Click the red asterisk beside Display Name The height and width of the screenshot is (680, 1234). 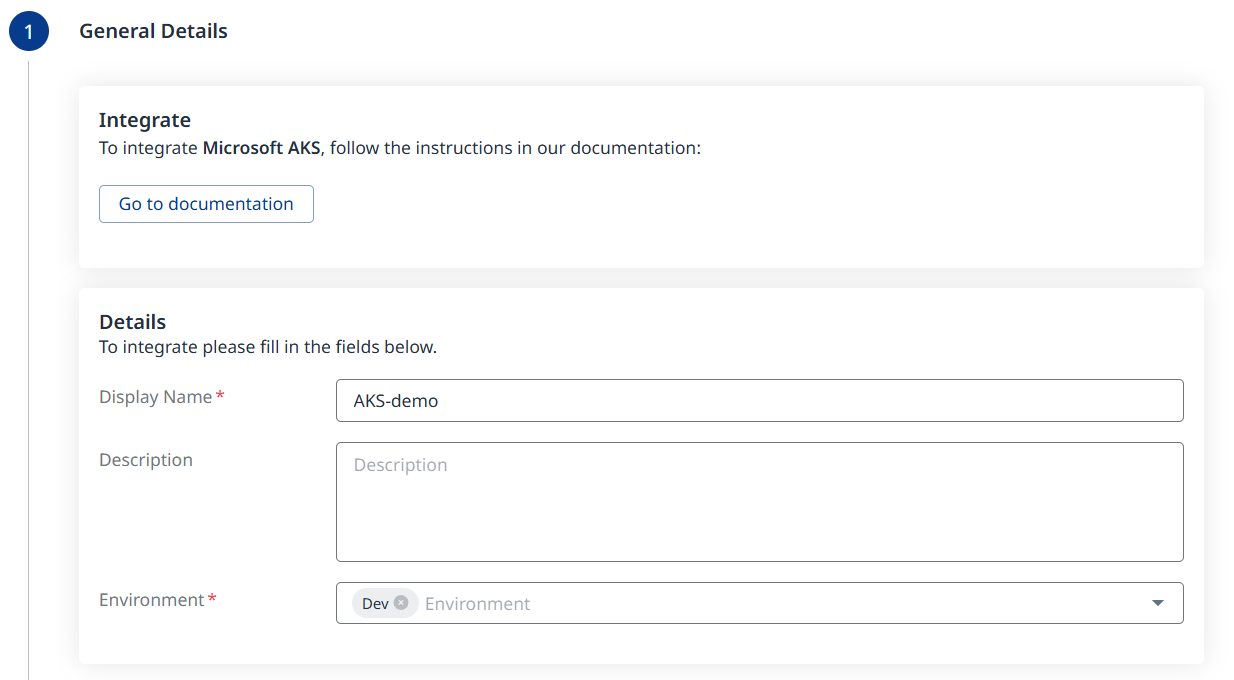220,397
